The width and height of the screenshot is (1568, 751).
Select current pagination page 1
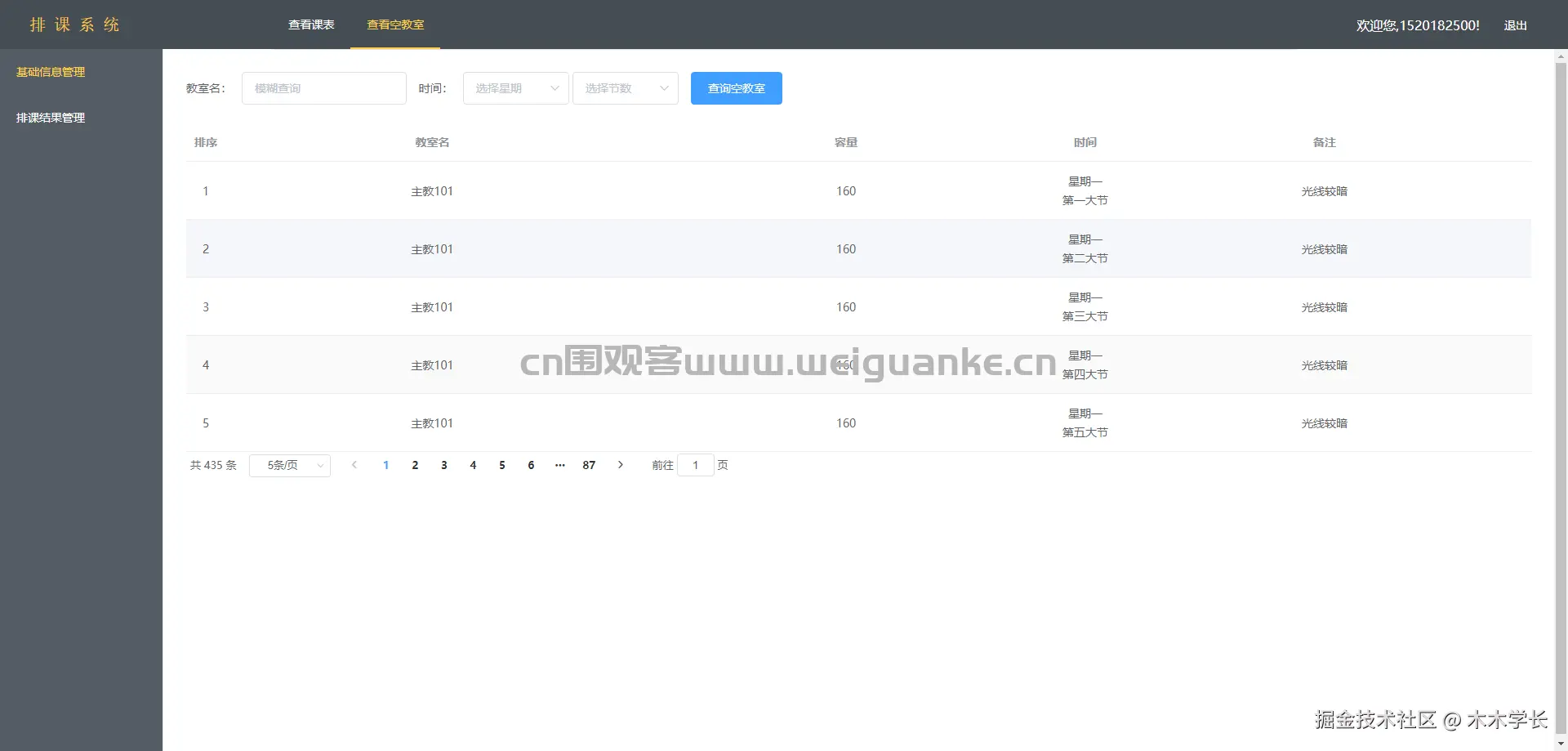point(386,465)
